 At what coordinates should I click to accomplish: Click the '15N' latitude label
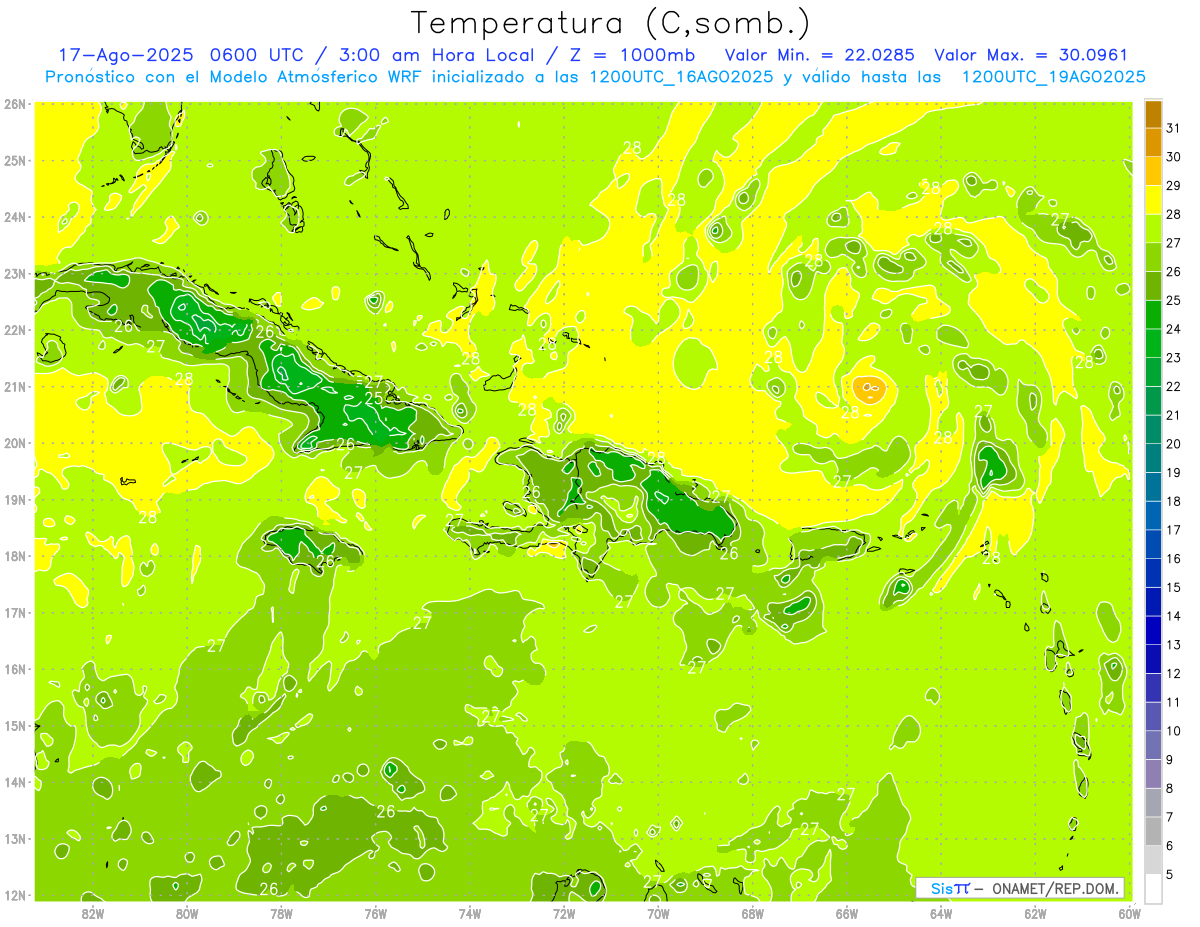[16, 726]
